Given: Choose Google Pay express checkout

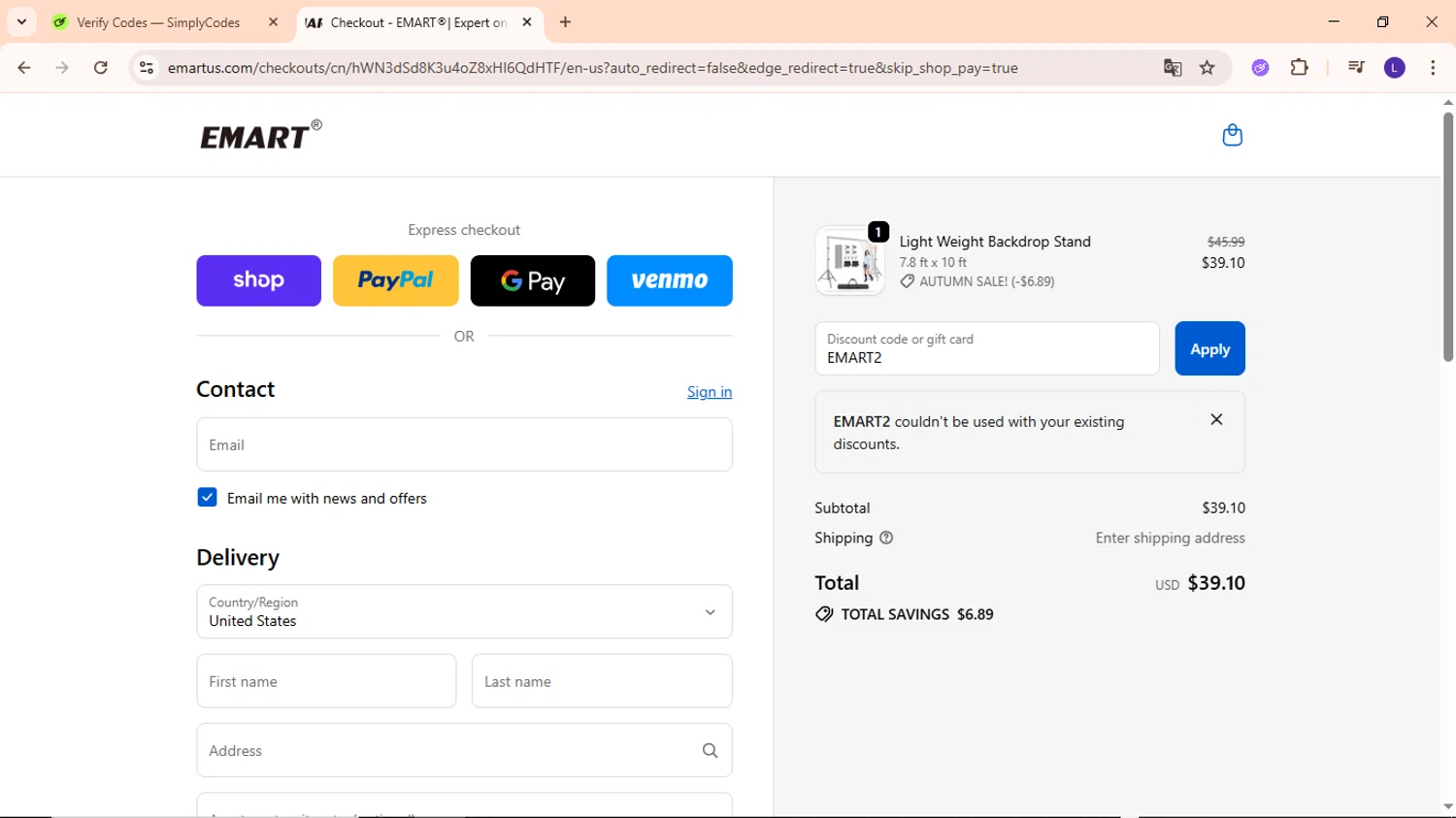Looking at the screenshot, I should (532, 280).
